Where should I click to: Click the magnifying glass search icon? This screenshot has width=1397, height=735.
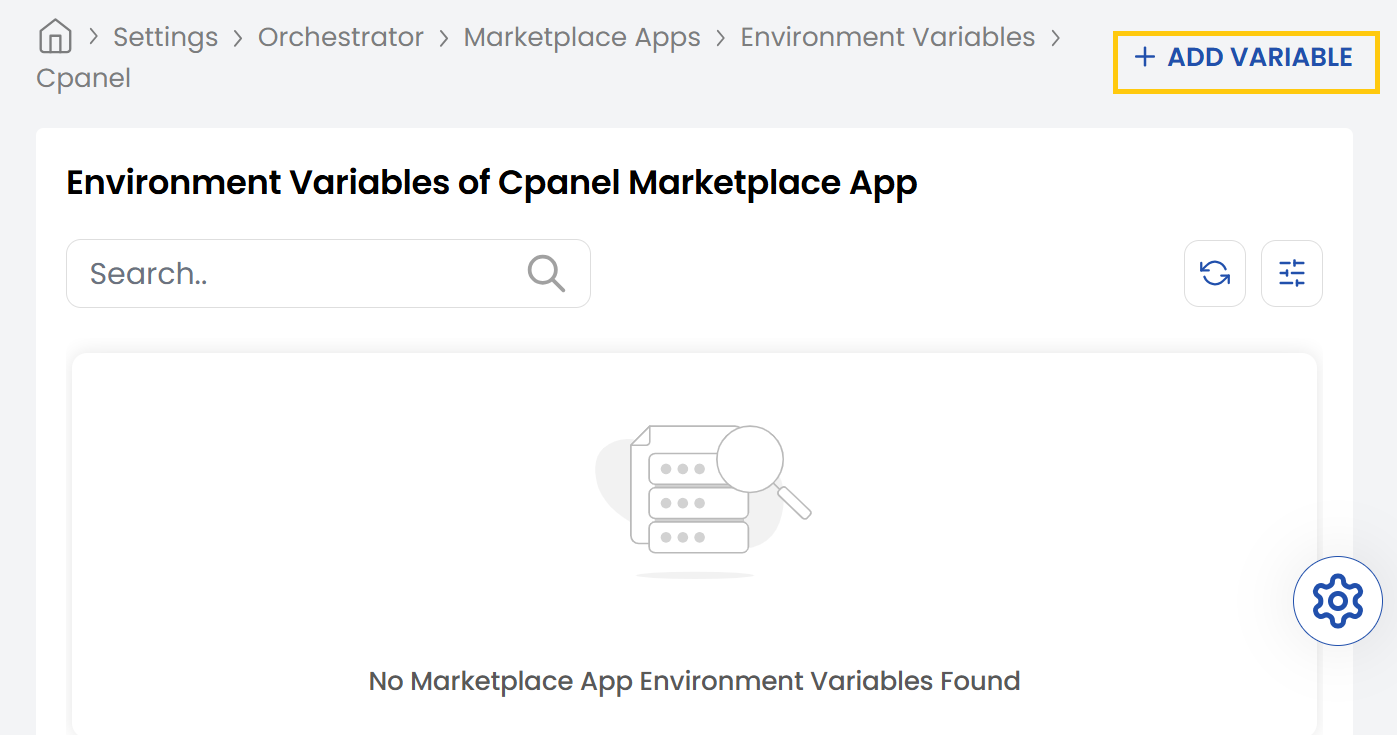pos(546,273)
